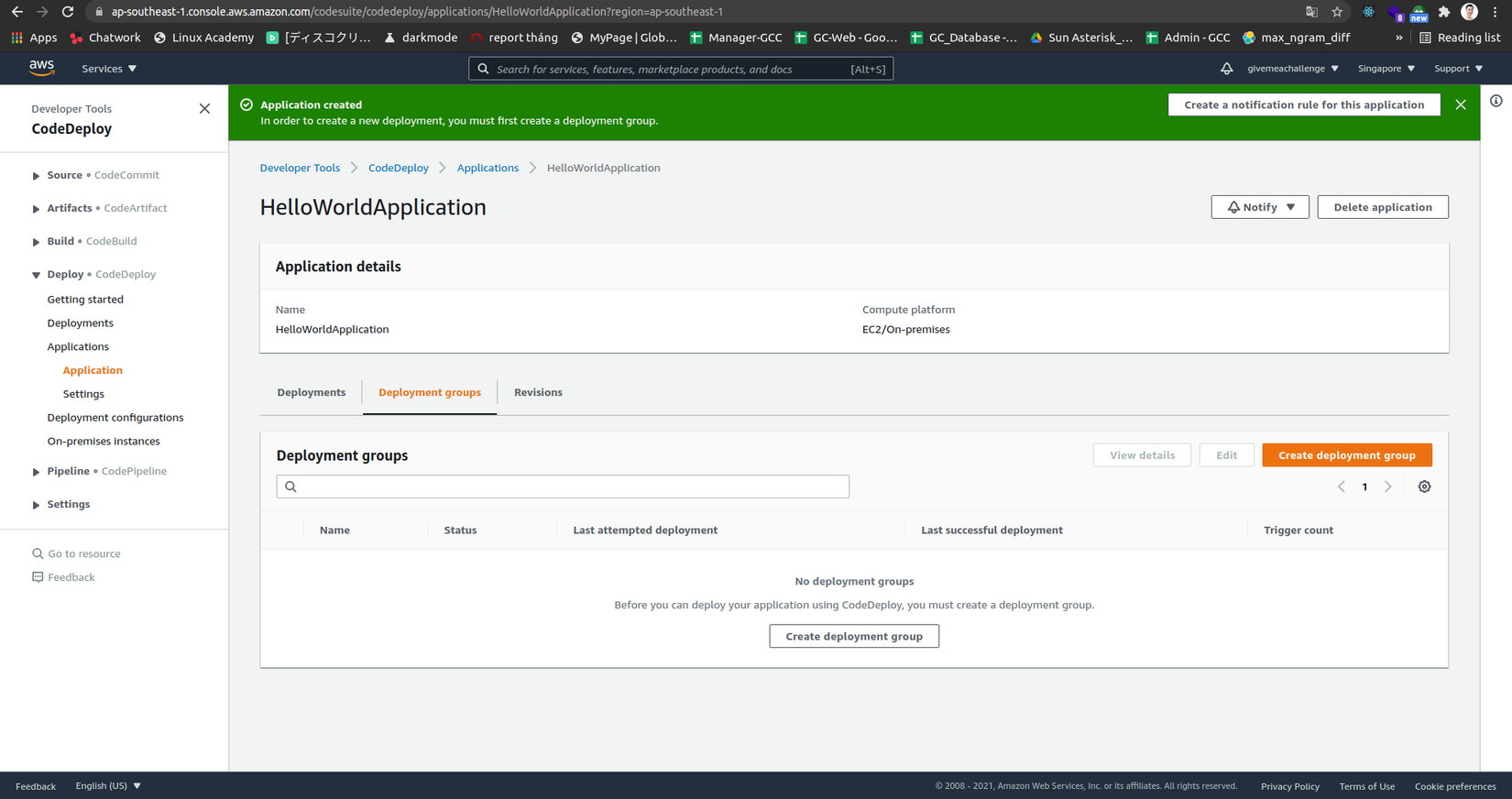
Task: Open the darkmode bookmark
Action: pyautogui.click(x=421, y=38)
